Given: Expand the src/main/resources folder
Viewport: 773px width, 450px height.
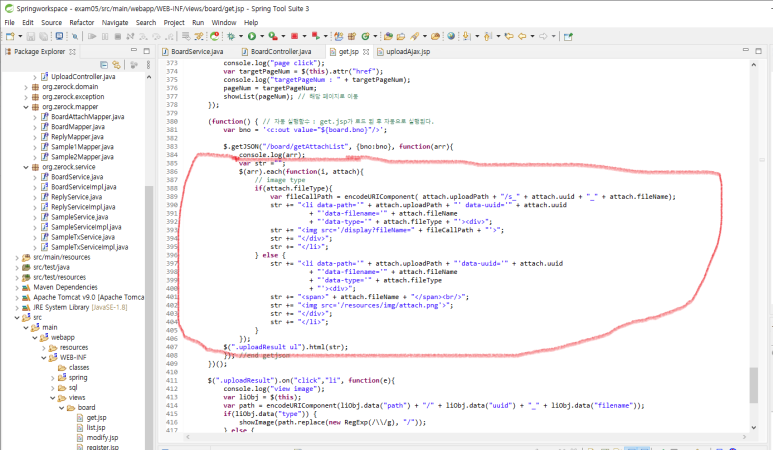Looking at the screenshot, I should [17, 257].
